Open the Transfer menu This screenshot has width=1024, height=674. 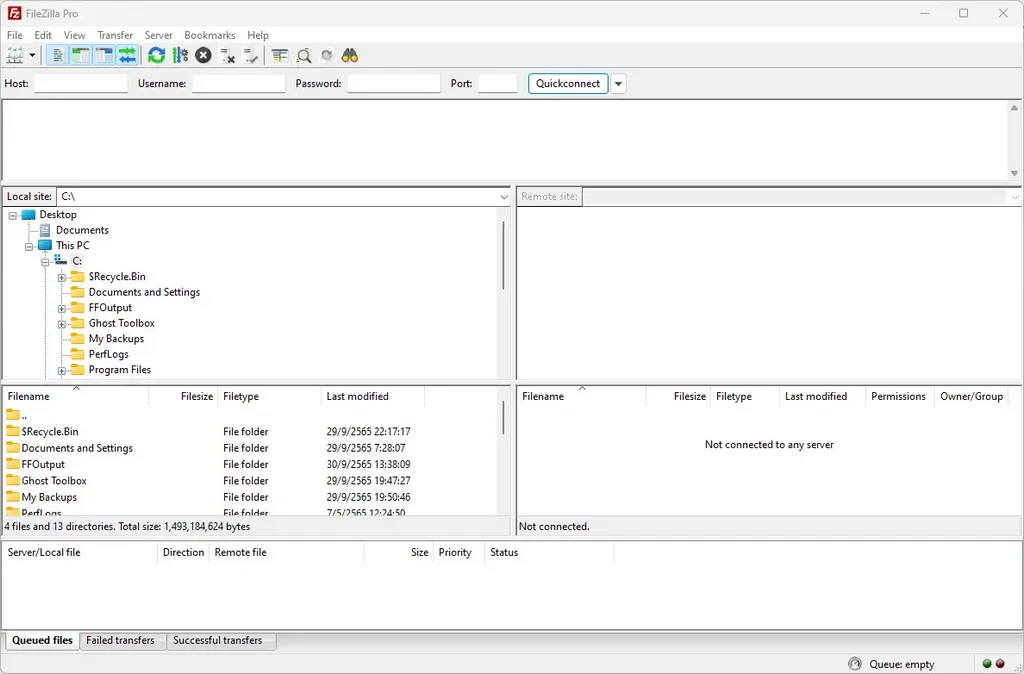click(115, 35)
